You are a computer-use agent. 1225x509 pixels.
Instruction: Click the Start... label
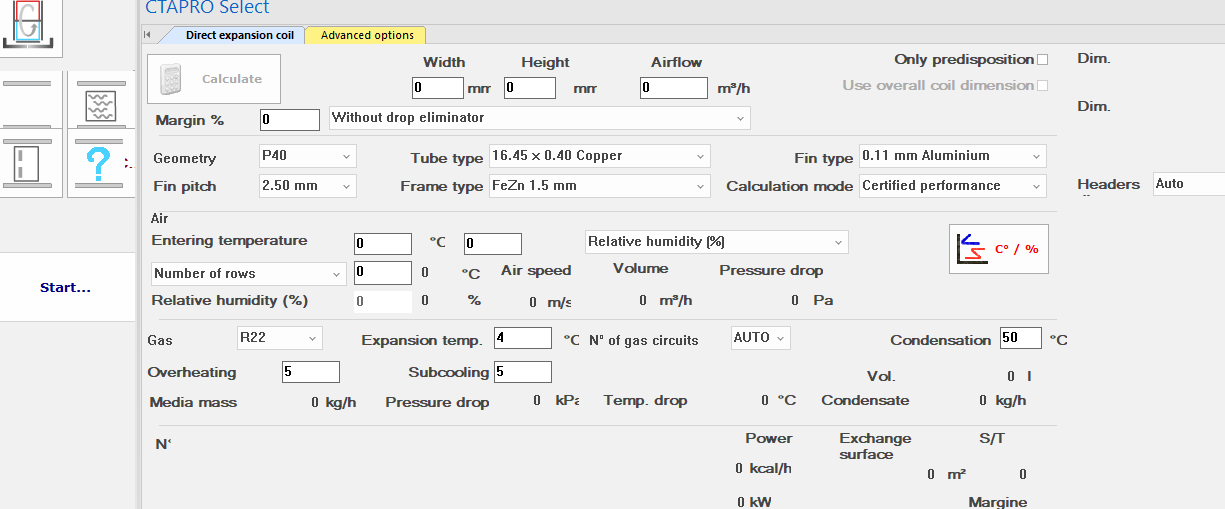(66, 288)
